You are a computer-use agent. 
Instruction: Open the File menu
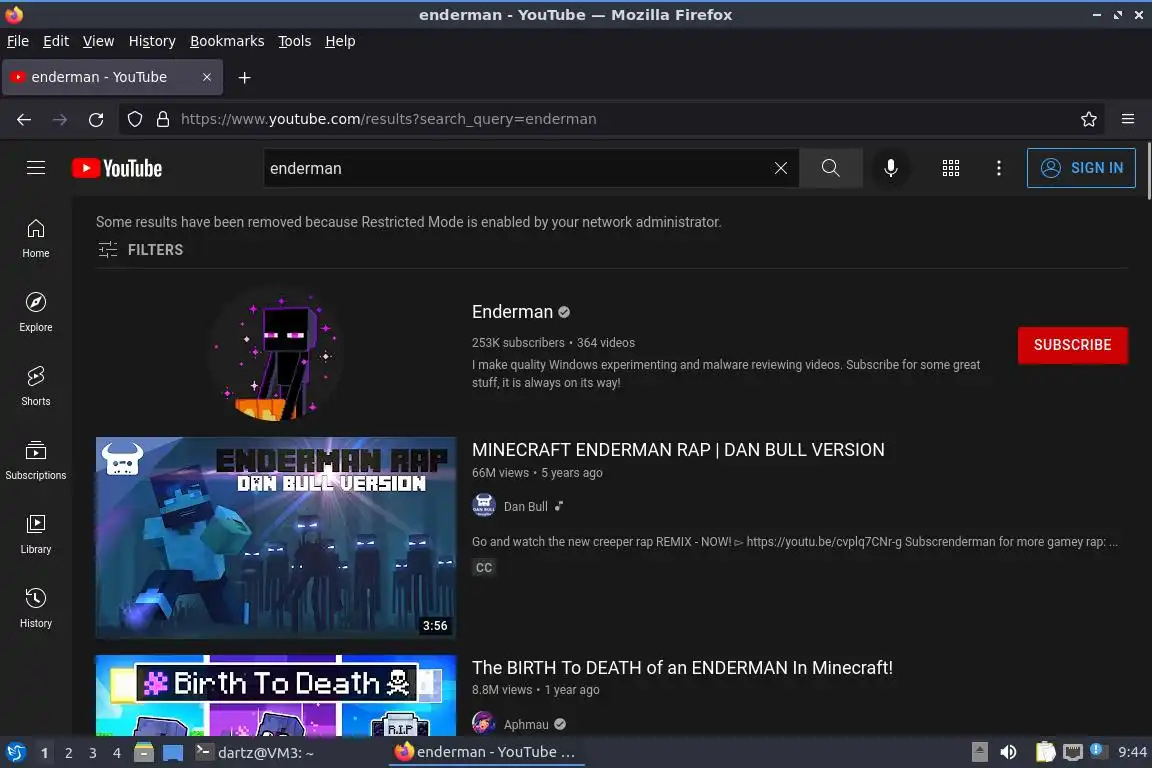coord(18,41)
